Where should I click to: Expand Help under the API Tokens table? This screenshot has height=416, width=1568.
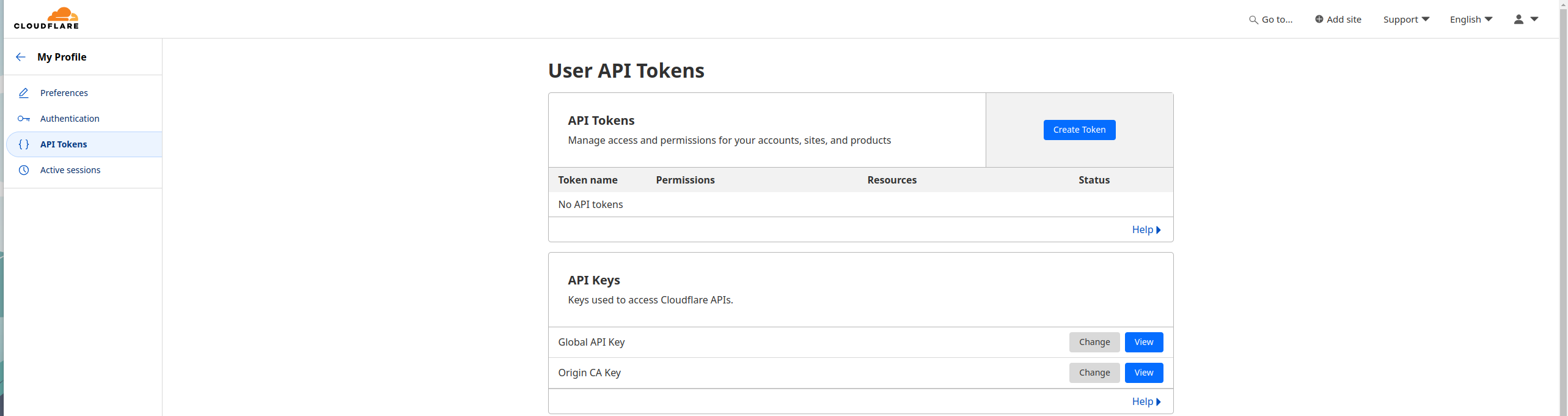point(1146,230)
